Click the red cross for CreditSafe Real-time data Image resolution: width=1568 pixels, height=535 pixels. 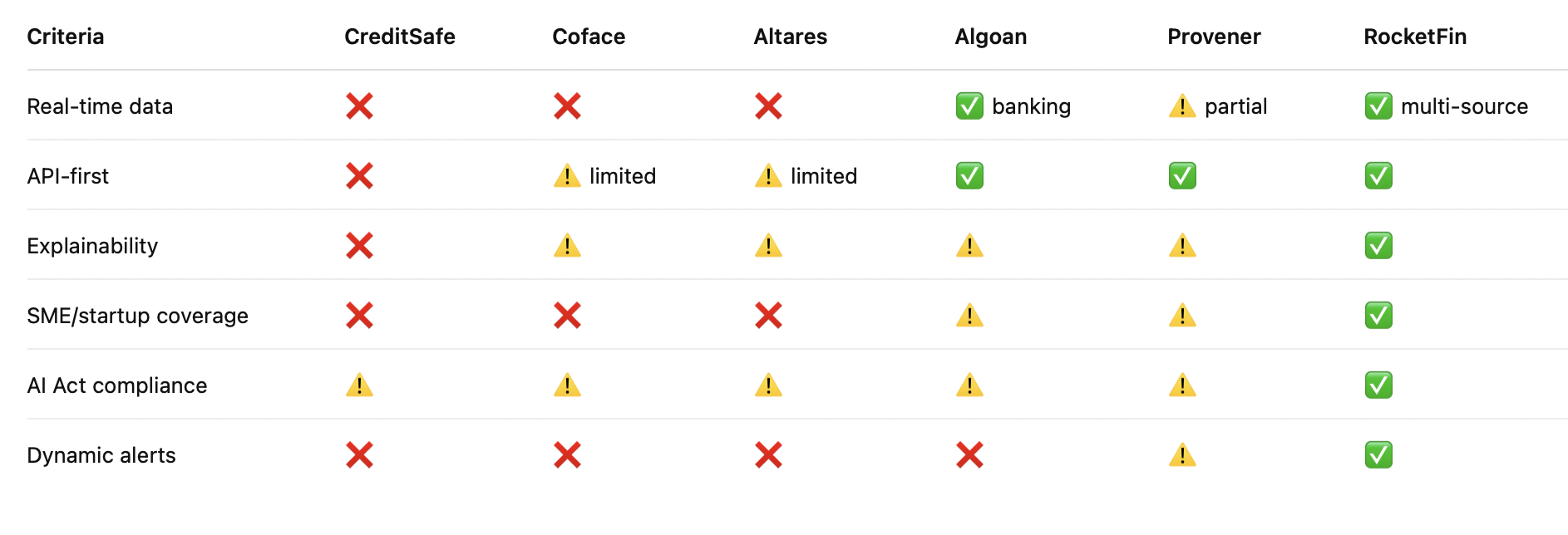(x=359, y=106)
